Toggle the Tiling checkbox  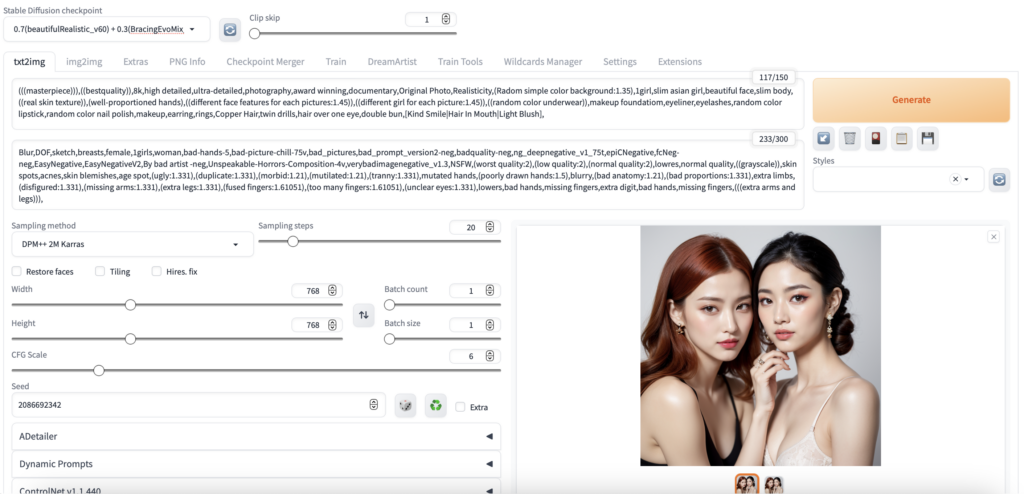point(100,271)
